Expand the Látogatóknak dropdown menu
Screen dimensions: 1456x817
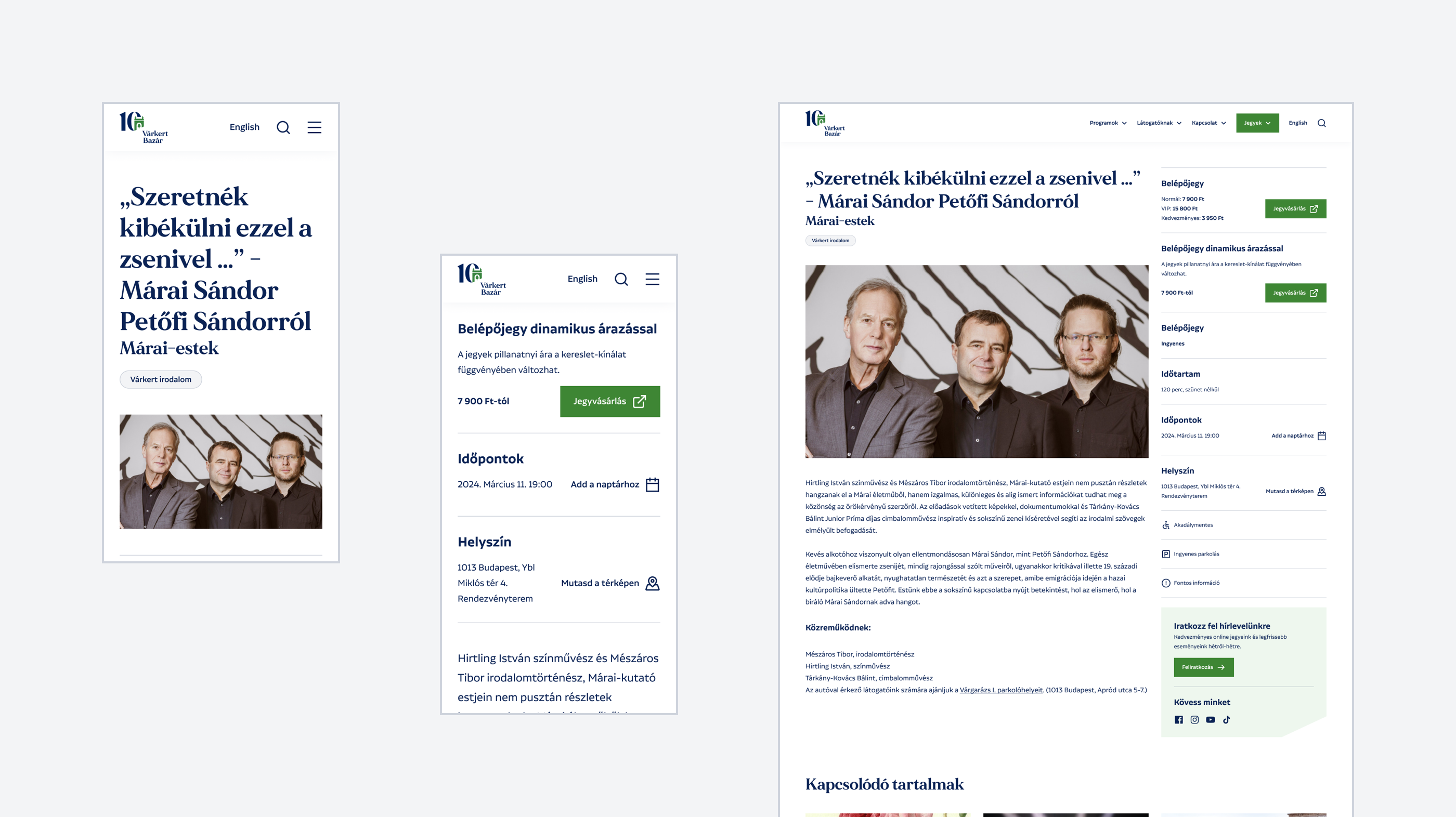tap(1159, 123)
